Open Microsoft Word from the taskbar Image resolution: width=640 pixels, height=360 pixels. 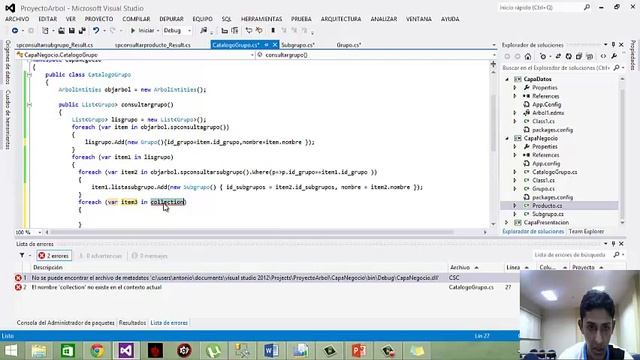[x=271, y=351]
